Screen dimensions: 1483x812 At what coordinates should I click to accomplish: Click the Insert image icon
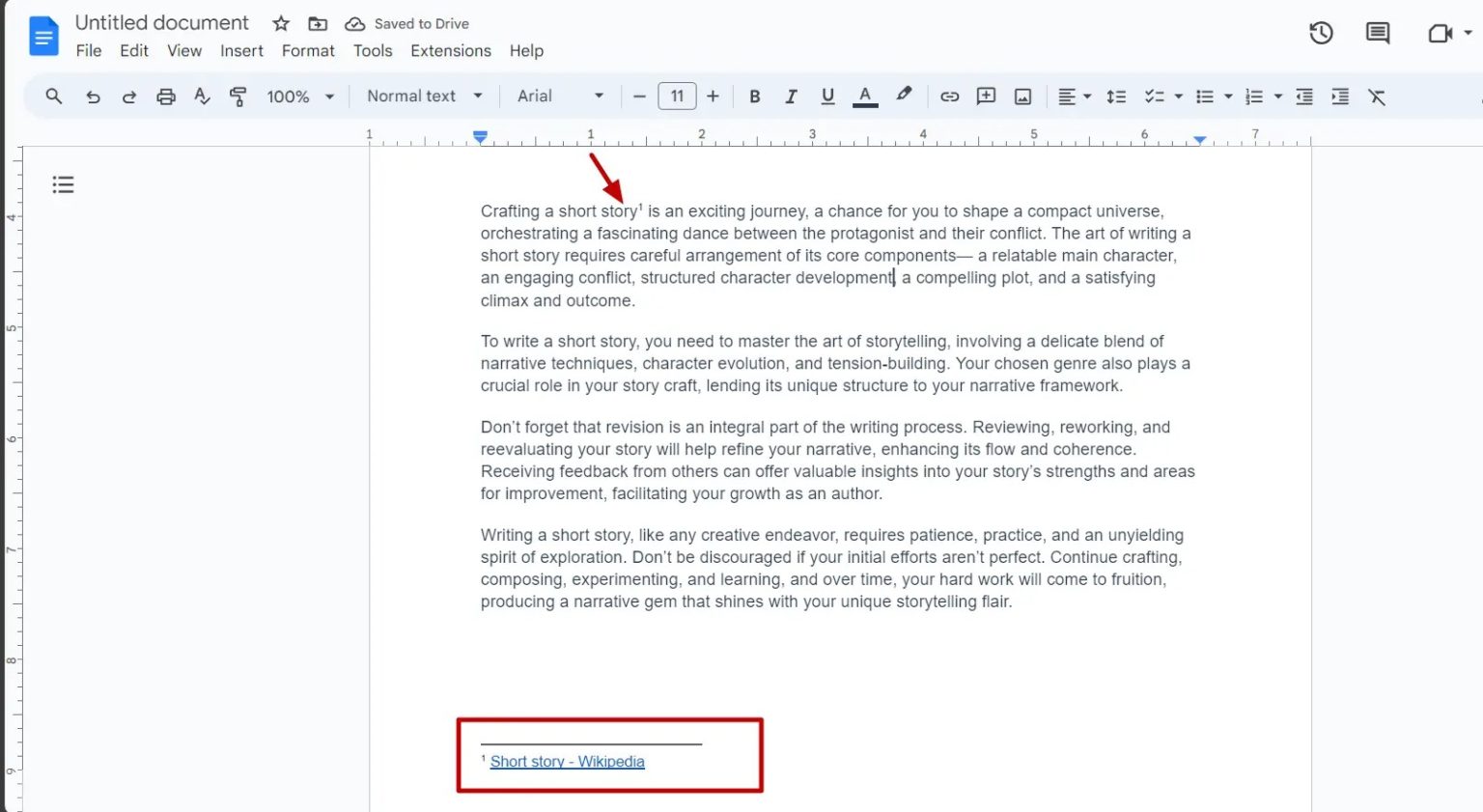[x=1022, y=97]
